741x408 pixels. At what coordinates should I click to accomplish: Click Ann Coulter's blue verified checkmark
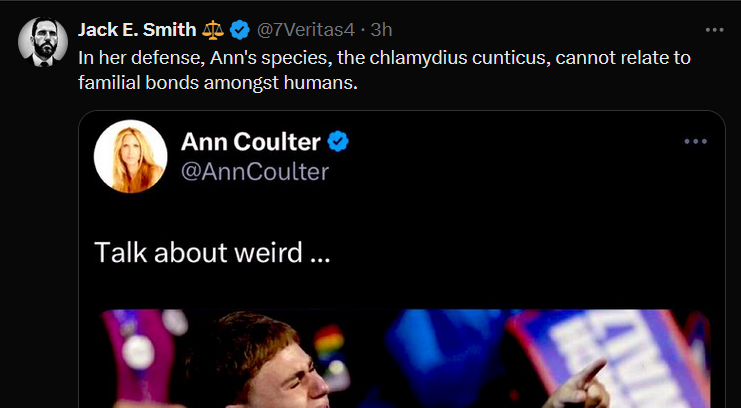(x=339, y=142)
